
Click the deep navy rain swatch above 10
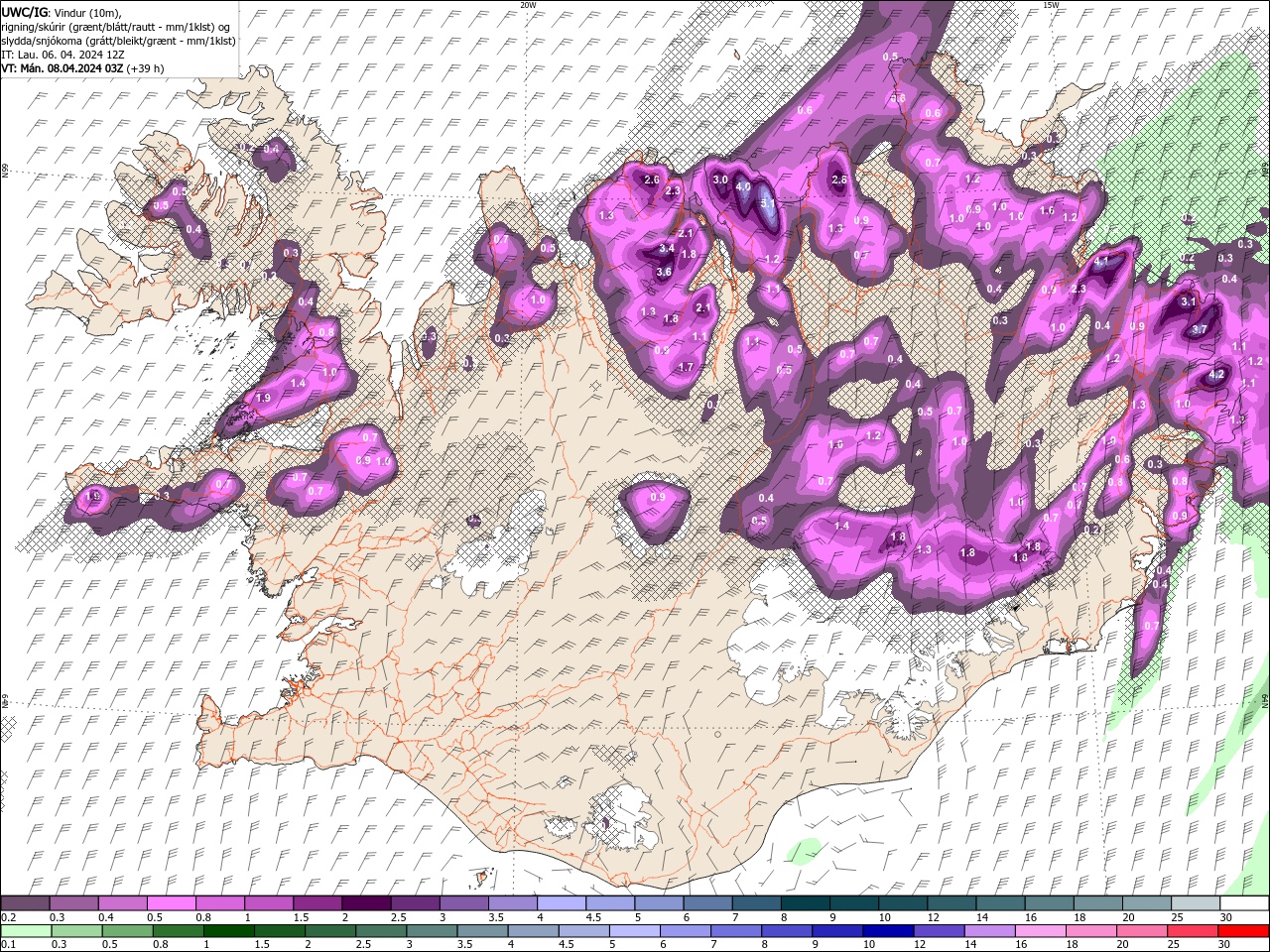click(887, 931)
